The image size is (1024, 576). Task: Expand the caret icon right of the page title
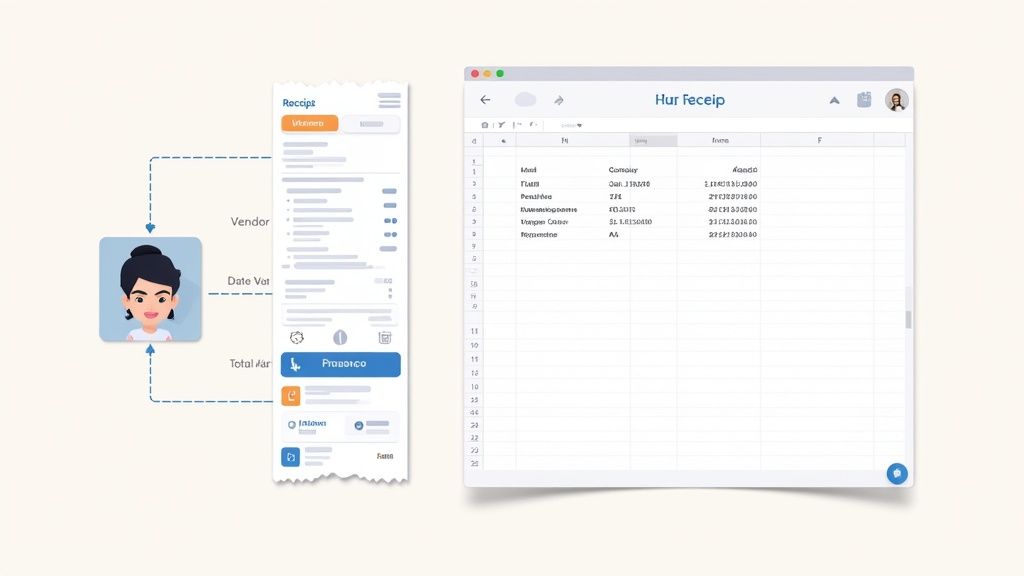point(834,100)
